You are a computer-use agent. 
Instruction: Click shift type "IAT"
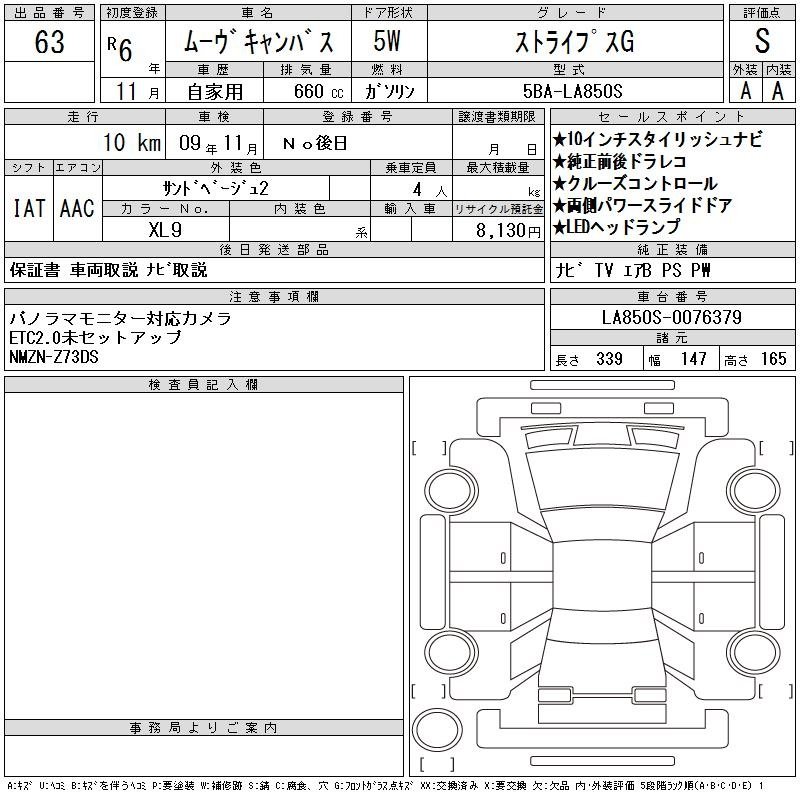[x=29, y=208]
